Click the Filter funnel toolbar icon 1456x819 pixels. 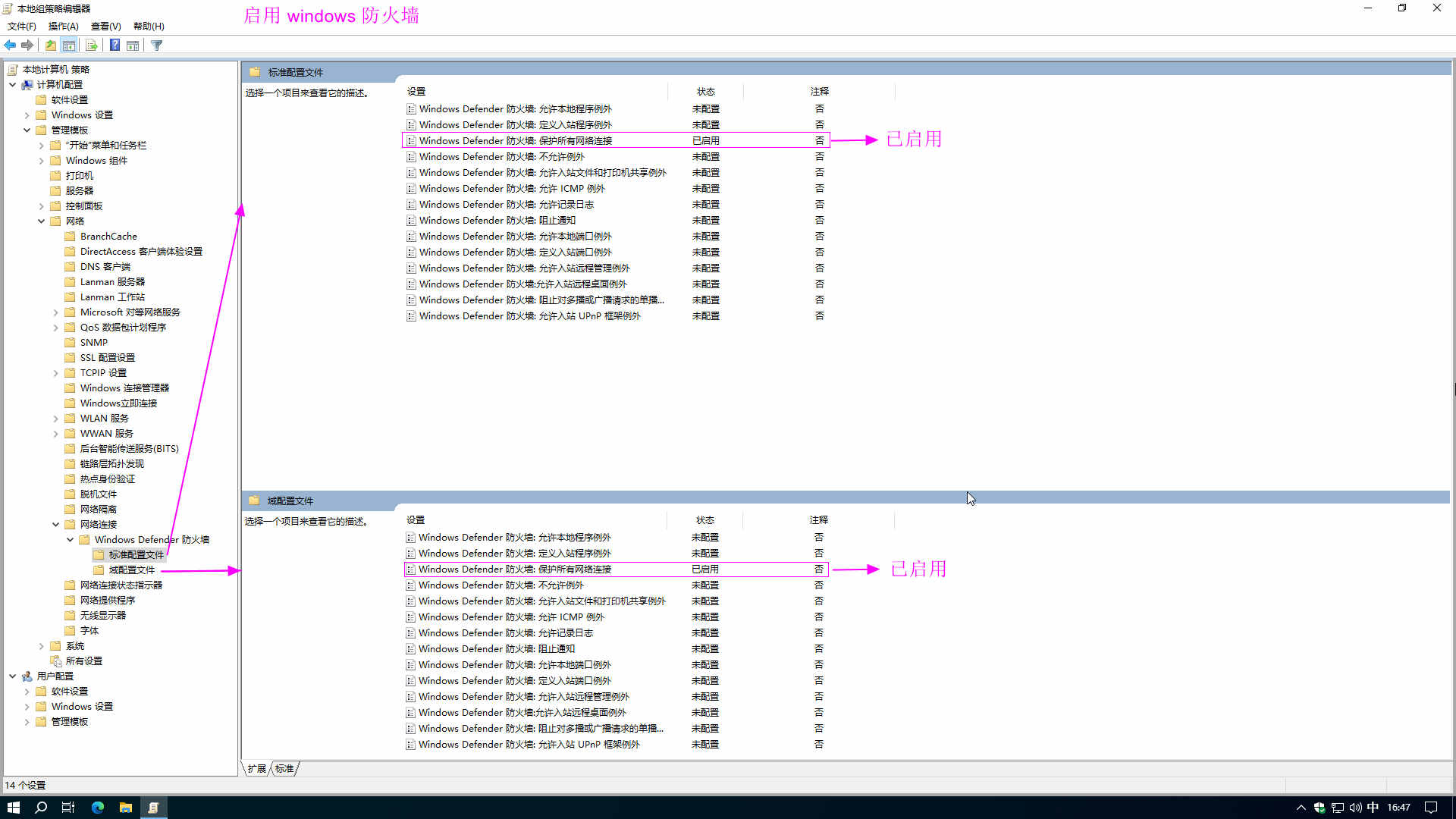click(x=157, y=45)
